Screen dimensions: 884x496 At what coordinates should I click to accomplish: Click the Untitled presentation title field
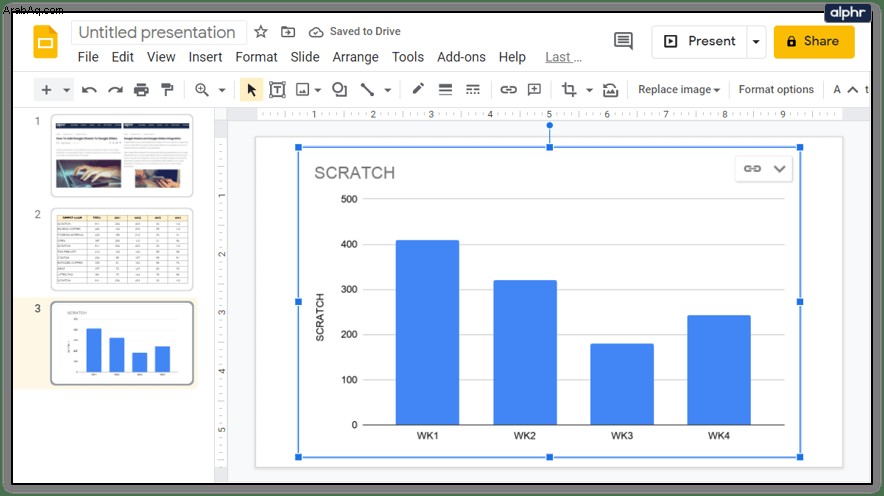[x=158, y=32]
